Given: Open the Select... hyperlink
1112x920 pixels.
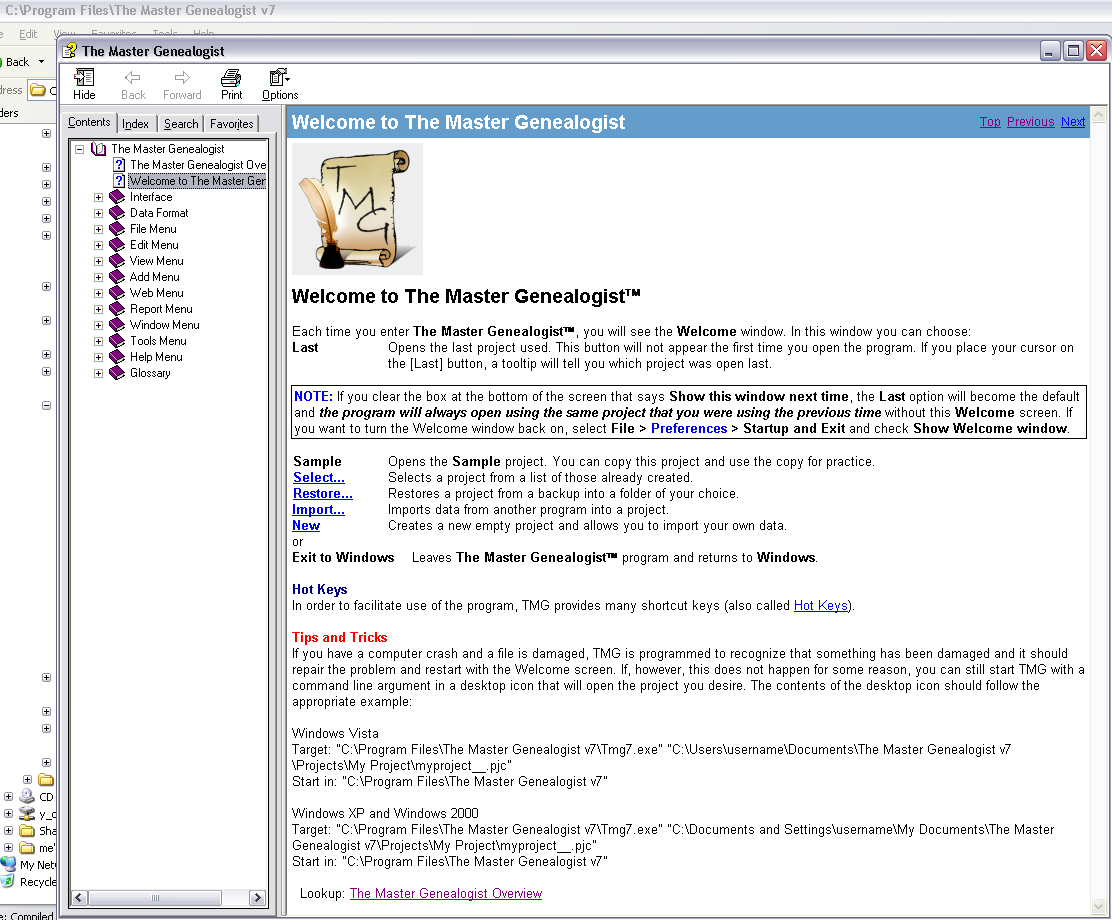Looking at the screenshot, I should (x=319, y=477).
